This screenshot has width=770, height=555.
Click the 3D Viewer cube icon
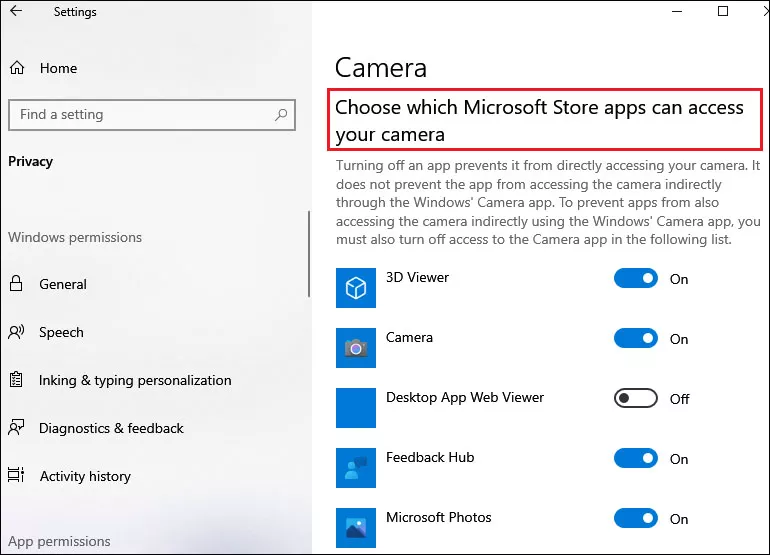point(356,288)
